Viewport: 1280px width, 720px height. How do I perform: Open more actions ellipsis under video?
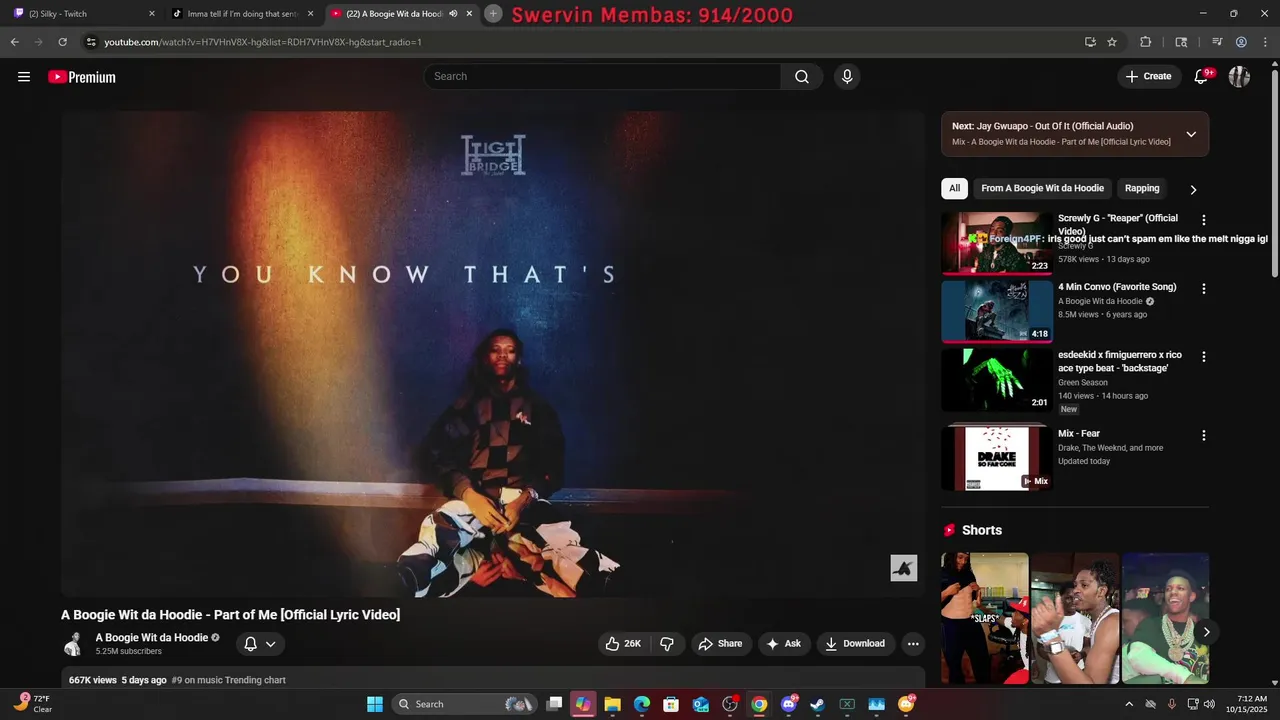pos(913,644)
